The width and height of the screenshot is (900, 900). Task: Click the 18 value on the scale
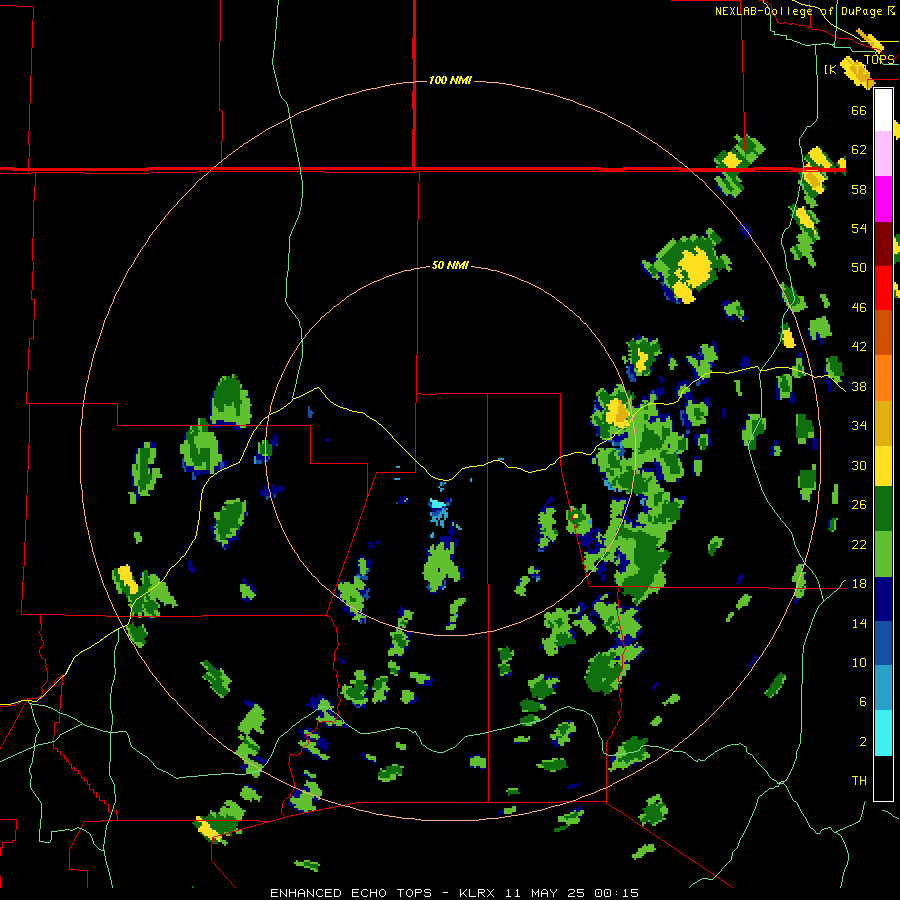[859, 584]
